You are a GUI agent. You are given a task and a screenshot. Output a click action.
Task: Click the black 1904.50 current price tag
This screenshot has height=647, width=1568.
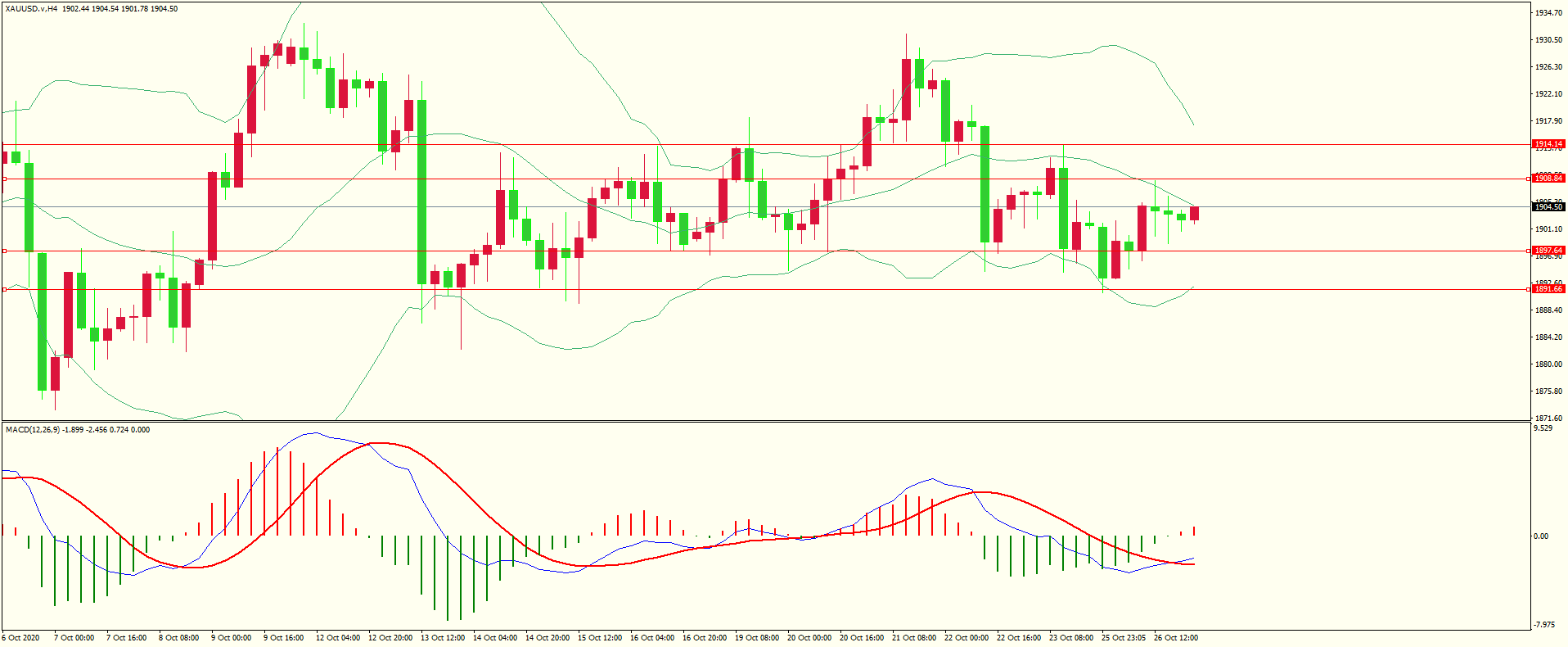pos(1548,207)
